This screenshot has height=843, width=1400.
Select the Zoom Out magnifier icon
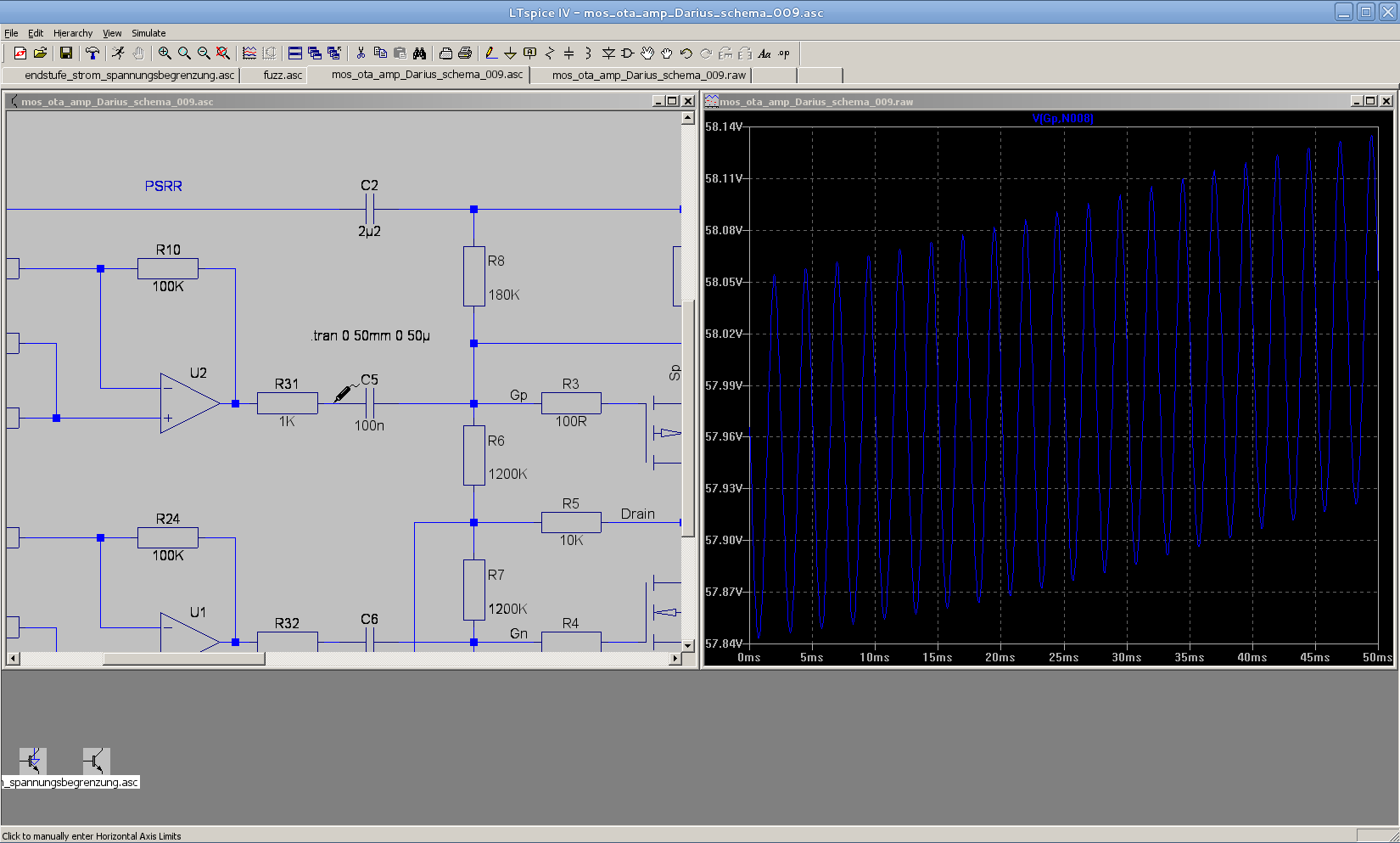[x=204, y=53]
